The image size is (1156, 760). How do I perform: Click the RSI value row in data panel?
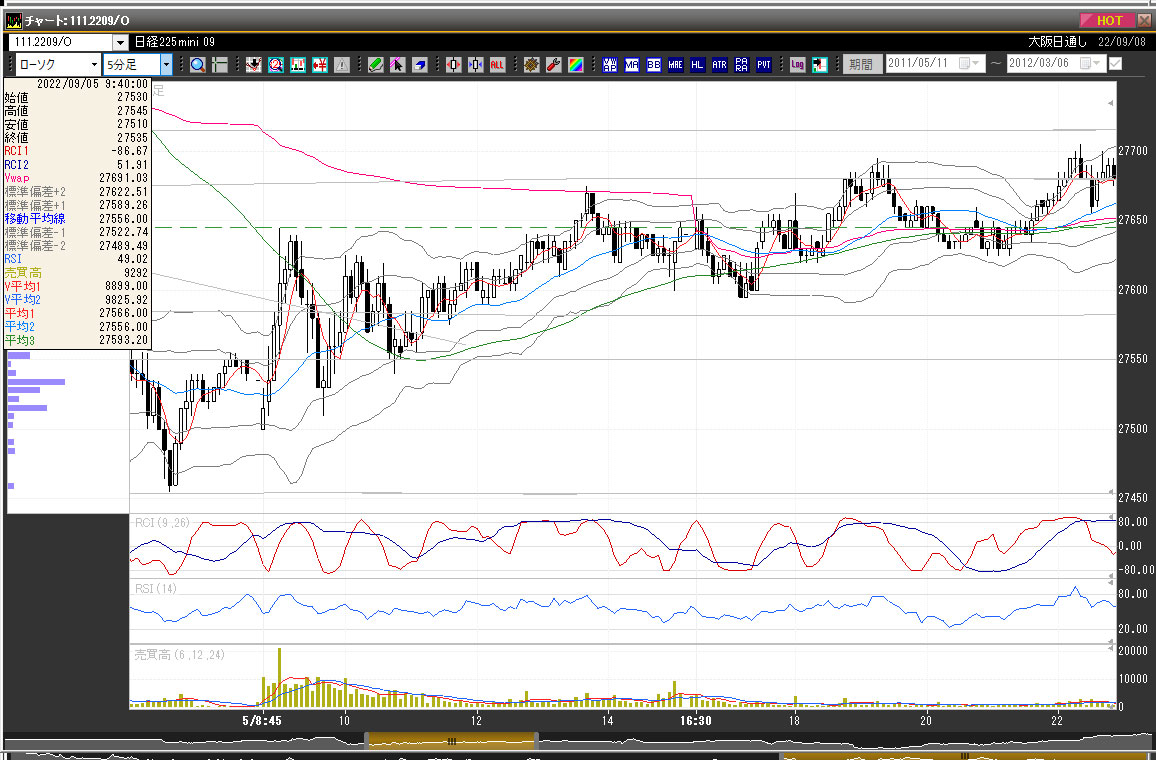tap(77, 259)
